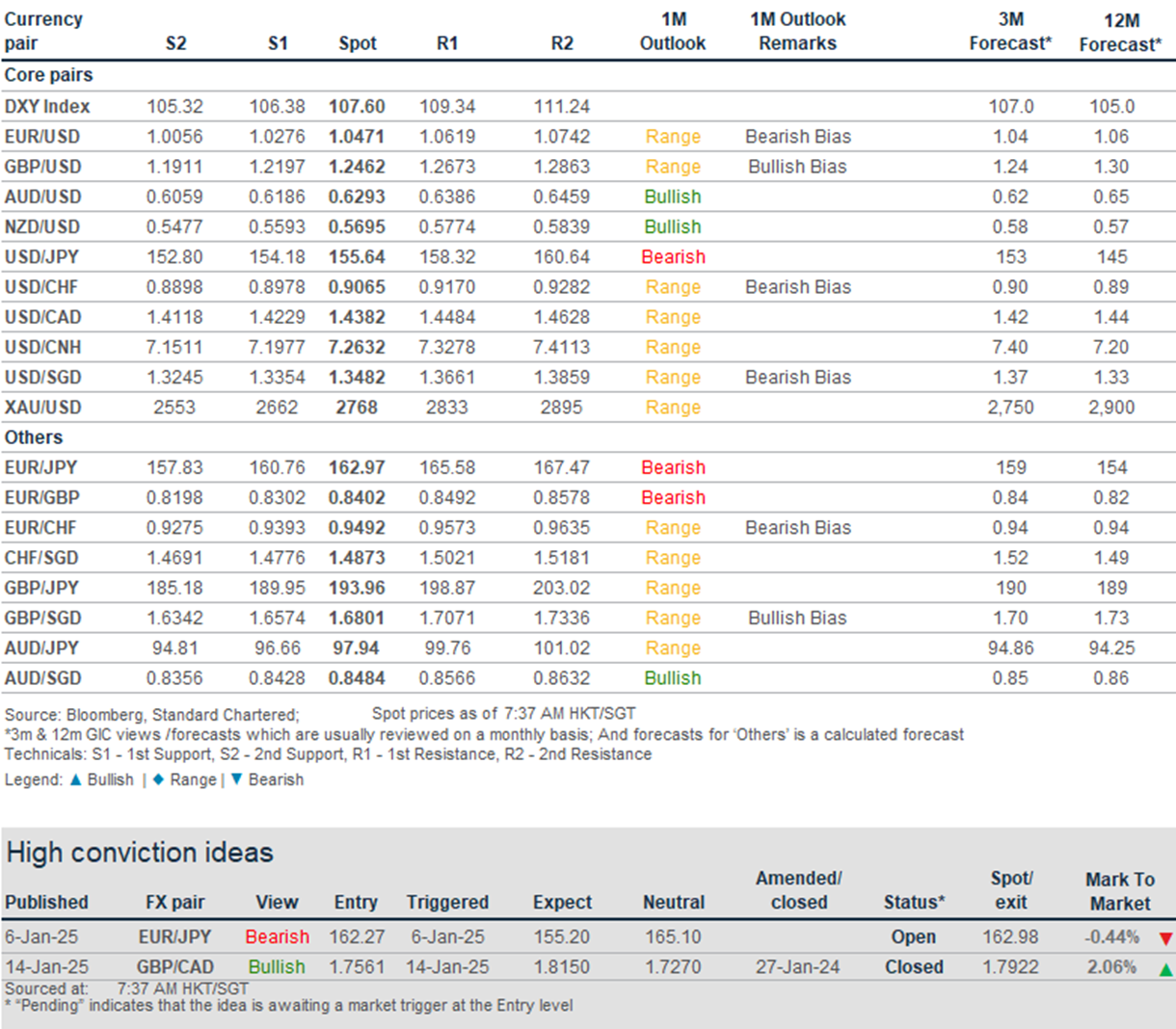The width and height of the screenshot is (1176, 1029).
Task: Select the CHF/SGD pair label
Action: tap(41, 558)
